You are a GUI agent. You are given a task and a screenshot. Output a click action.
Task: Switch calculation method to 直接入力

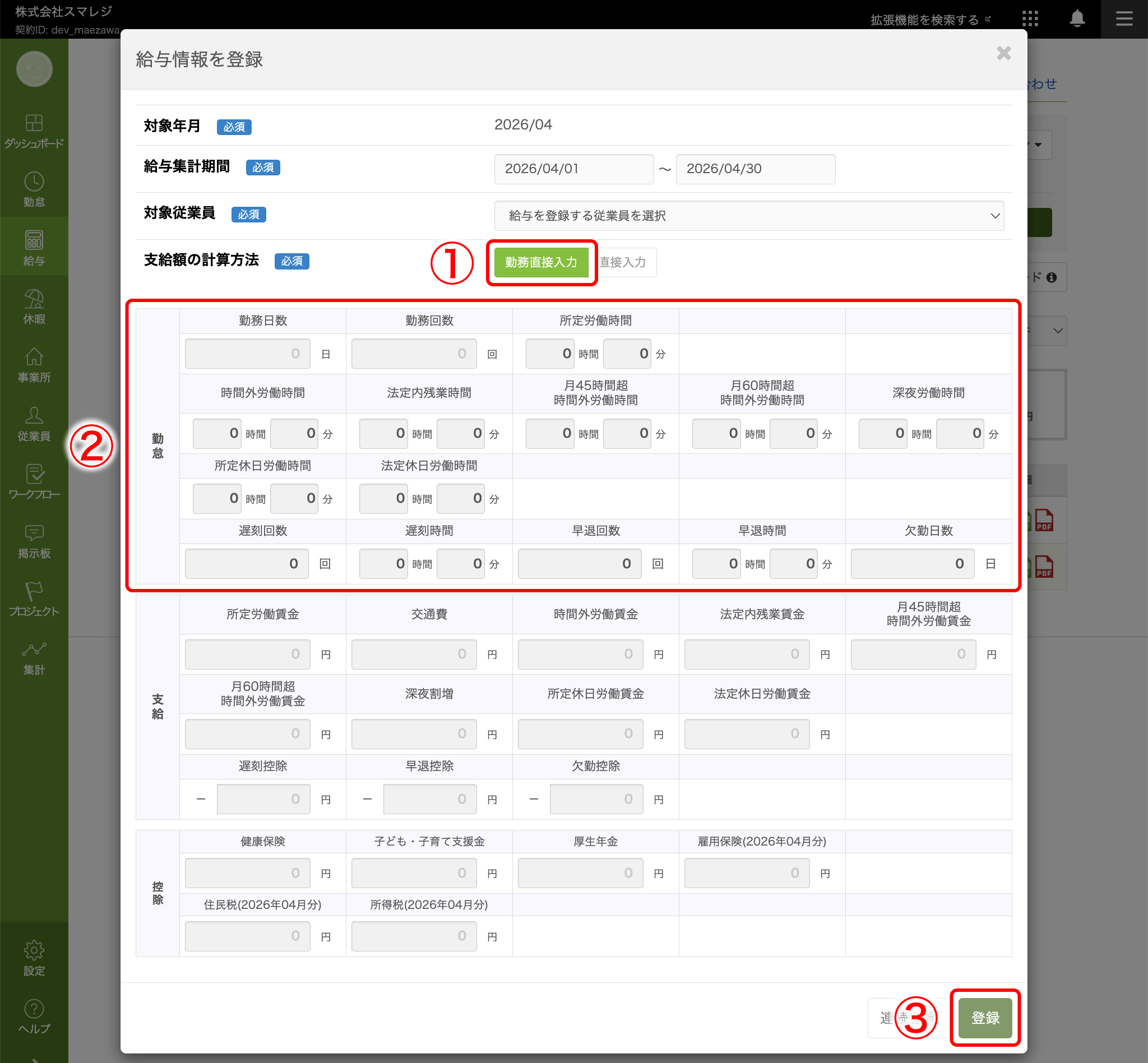coord(624,262)
